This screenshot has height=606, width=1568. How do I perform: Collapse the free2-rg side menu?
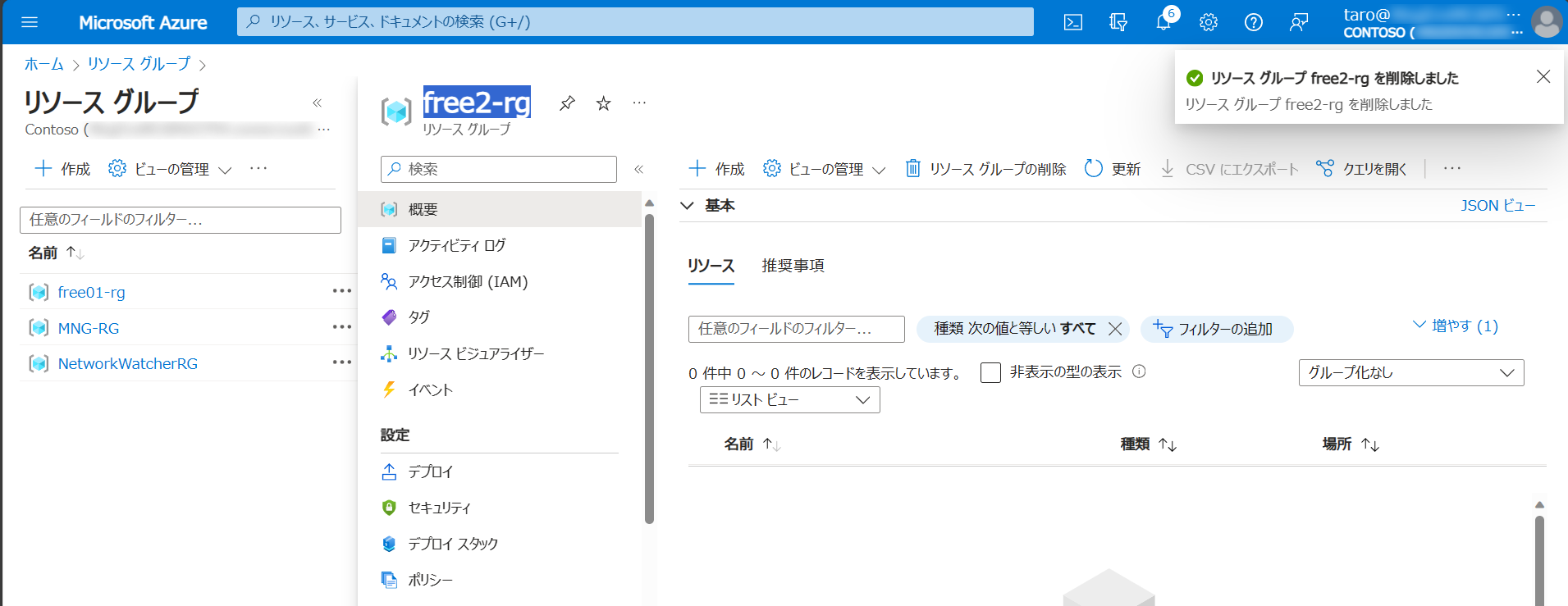tap(638, 169)
